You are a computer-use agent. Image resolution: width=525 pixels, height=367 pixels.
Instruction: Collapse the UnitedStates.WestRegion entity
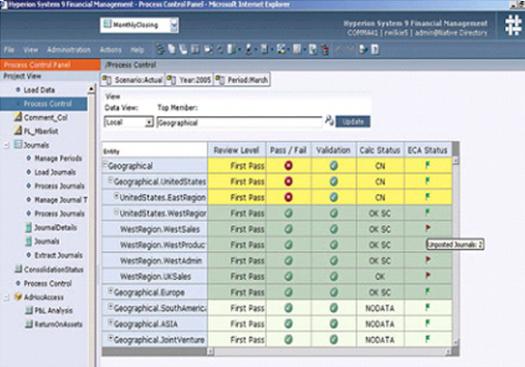click(x=116, y=212)
